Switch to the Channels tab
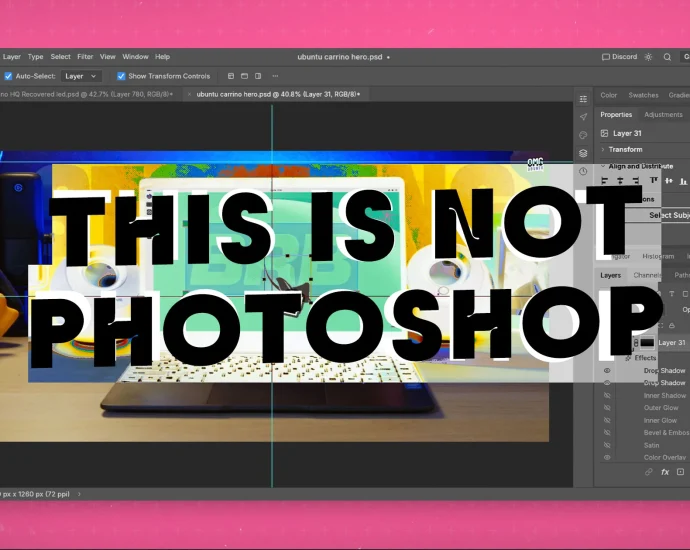This screenshot has height=550, width=690. click(647, 275)
